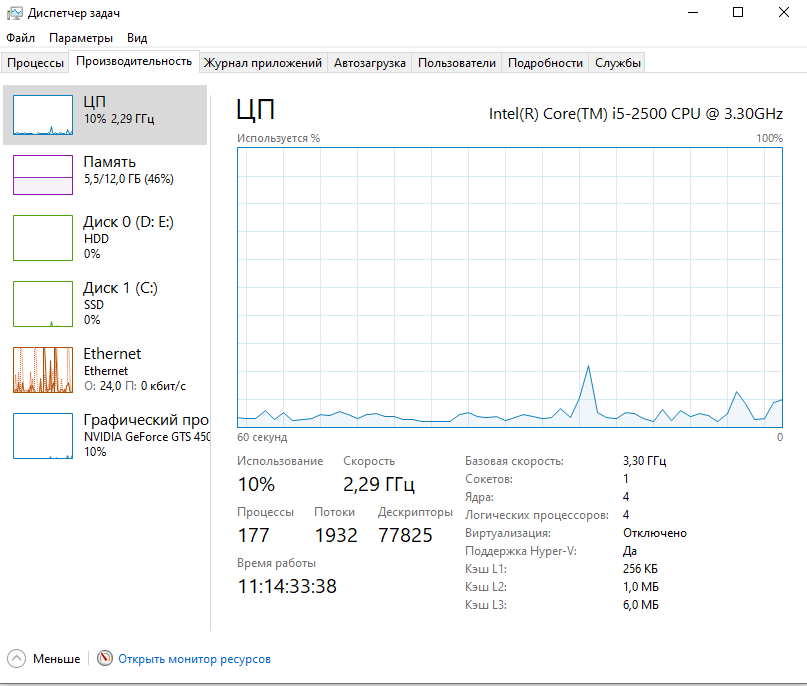Screen dimensions: 807x686
Task: Click the Меньше button label
Action: 57,659
